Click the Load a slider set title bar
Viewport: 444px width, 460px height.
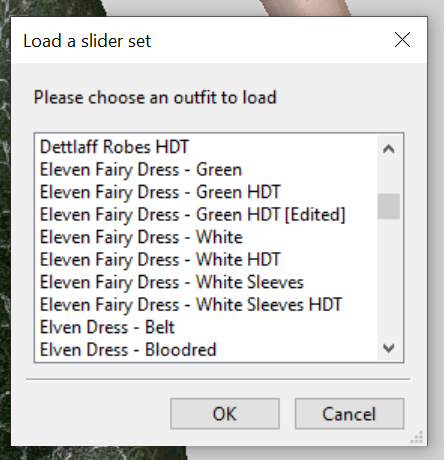pyautogui.click(x=200, y=40)
